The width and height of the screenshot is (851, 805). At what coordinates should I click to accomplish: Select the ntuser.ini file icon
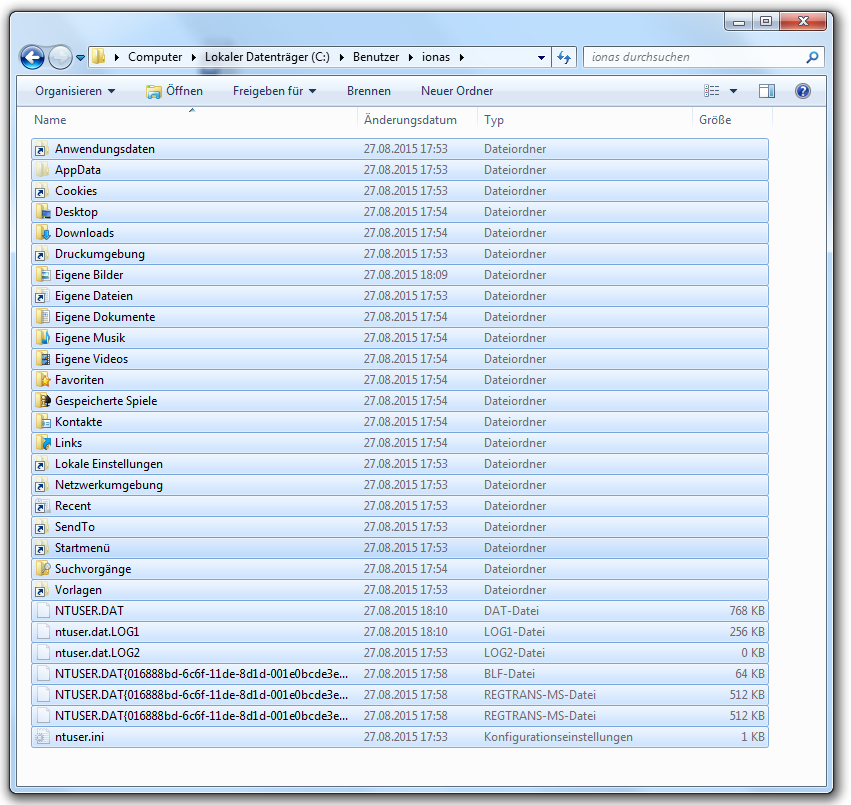tap(42, 737)
